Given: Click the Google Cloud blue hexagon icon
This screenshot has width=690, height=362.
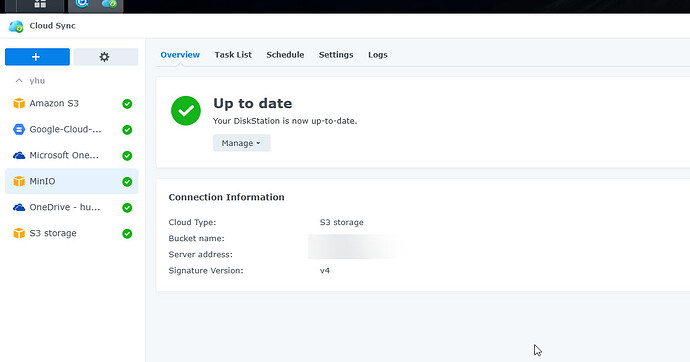Looking at the screenshot, I should click(19, 129).
